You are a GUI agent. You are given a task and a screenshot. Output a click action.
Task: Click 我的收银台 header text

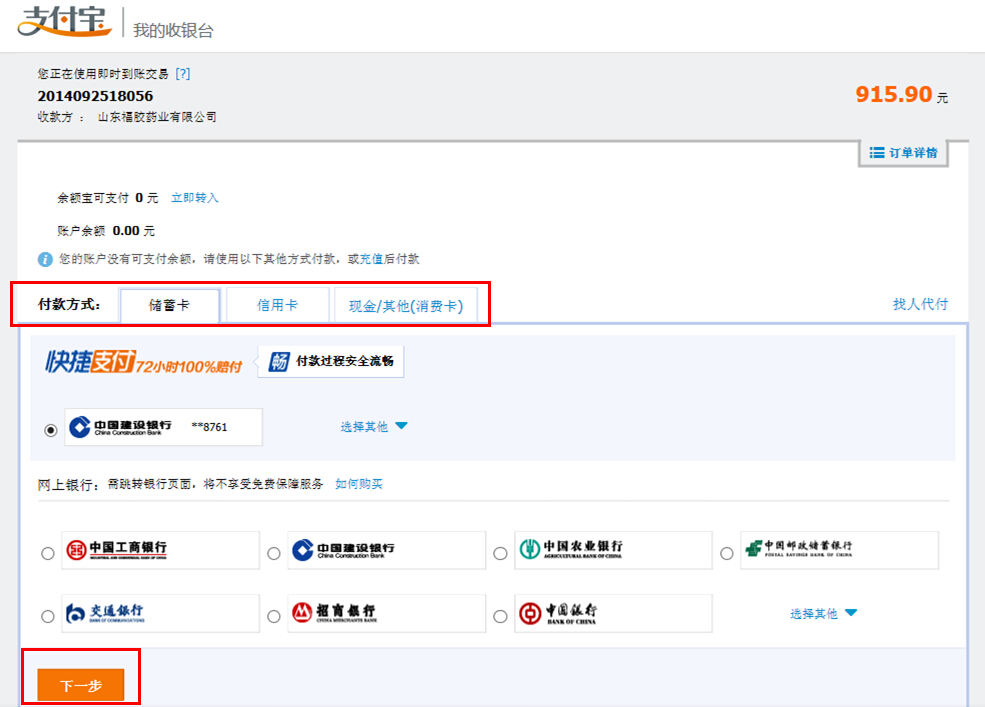(173, 30)
